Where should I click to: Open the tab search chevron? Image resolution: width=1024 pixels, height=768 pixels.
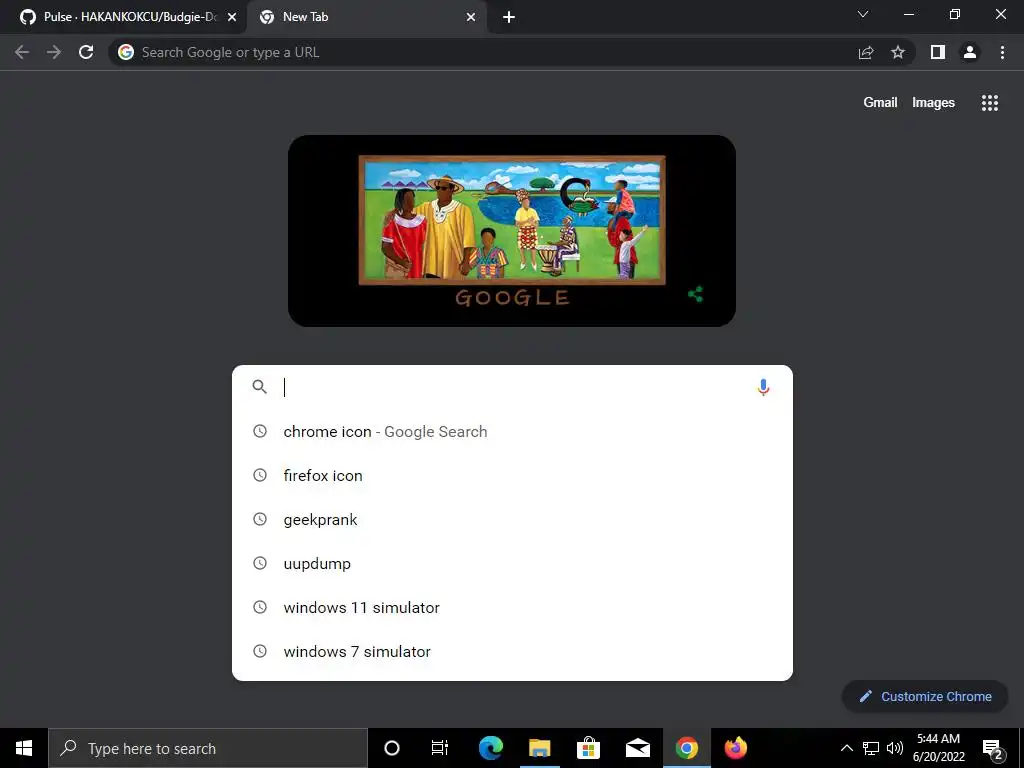point(863,14)
